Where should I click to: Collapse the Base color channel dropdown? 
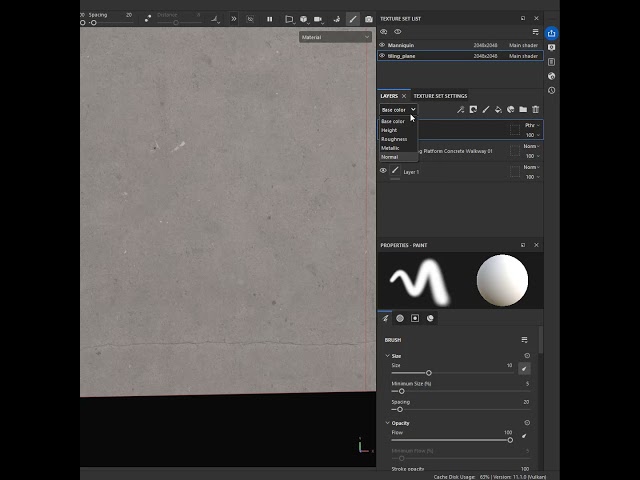point(398,109)
